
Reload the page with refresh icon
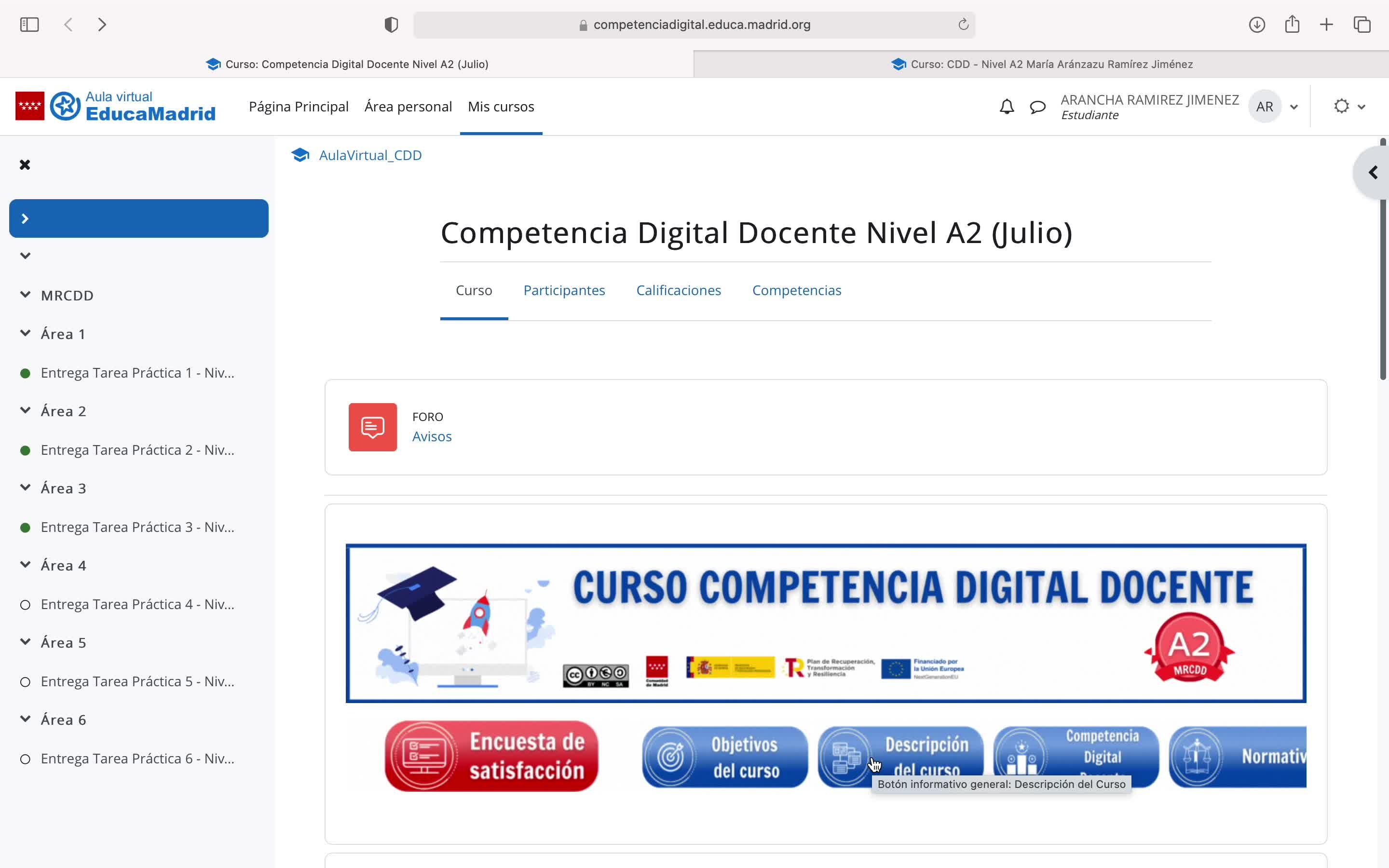tap(963, 25)
